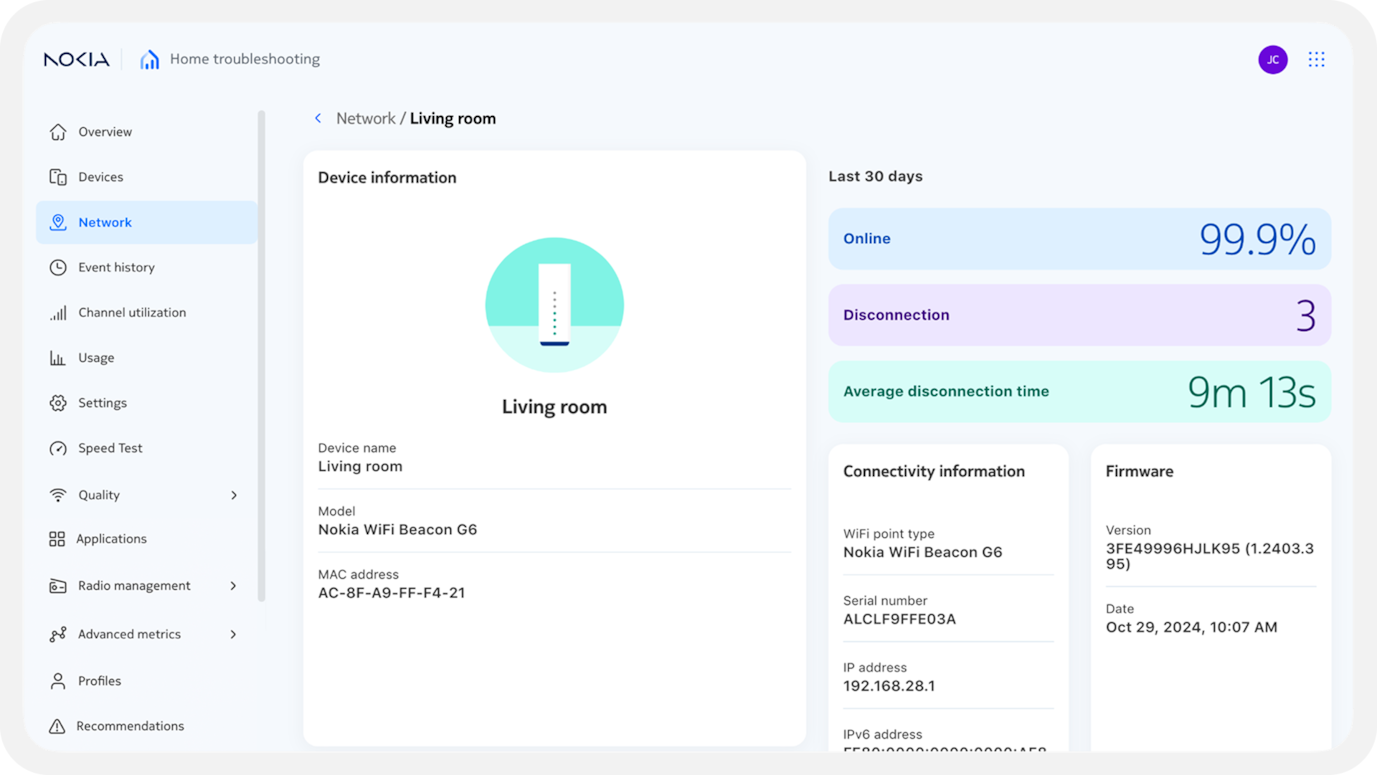This screenshot has width=1377, height=775.
Task: Go to Profiles in sidebar
Action: [99, 681]
